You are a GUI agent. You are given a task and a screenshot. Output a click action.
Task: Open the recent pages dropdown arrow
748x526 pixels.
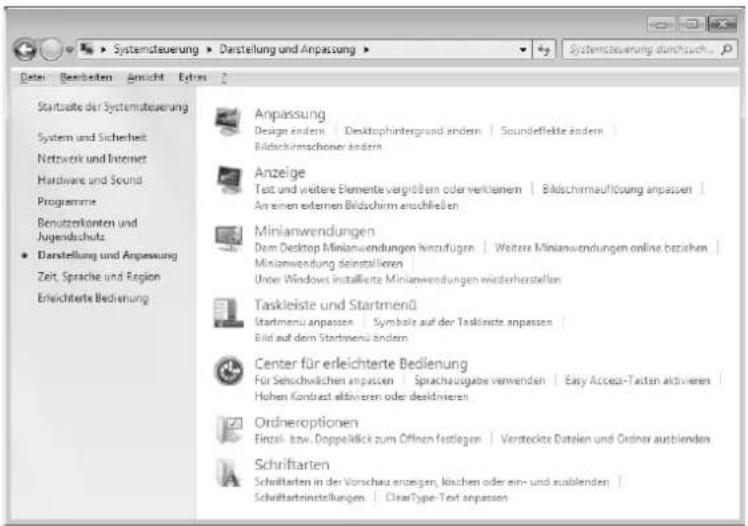(69, 50)
